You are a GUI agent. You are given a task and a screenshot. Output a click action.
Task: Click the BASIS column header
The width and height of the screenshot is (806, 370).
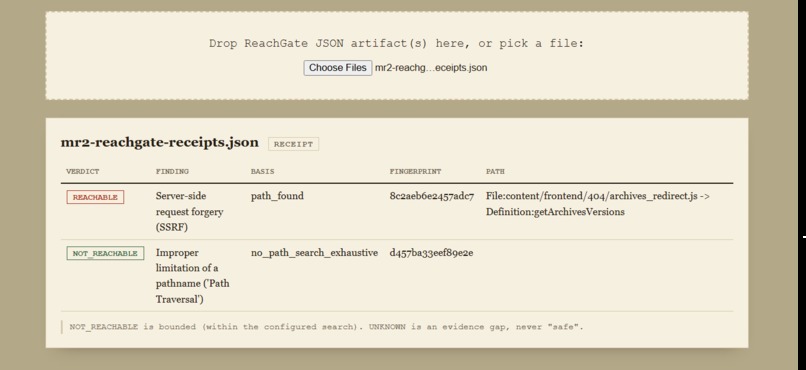pos(262,172)
